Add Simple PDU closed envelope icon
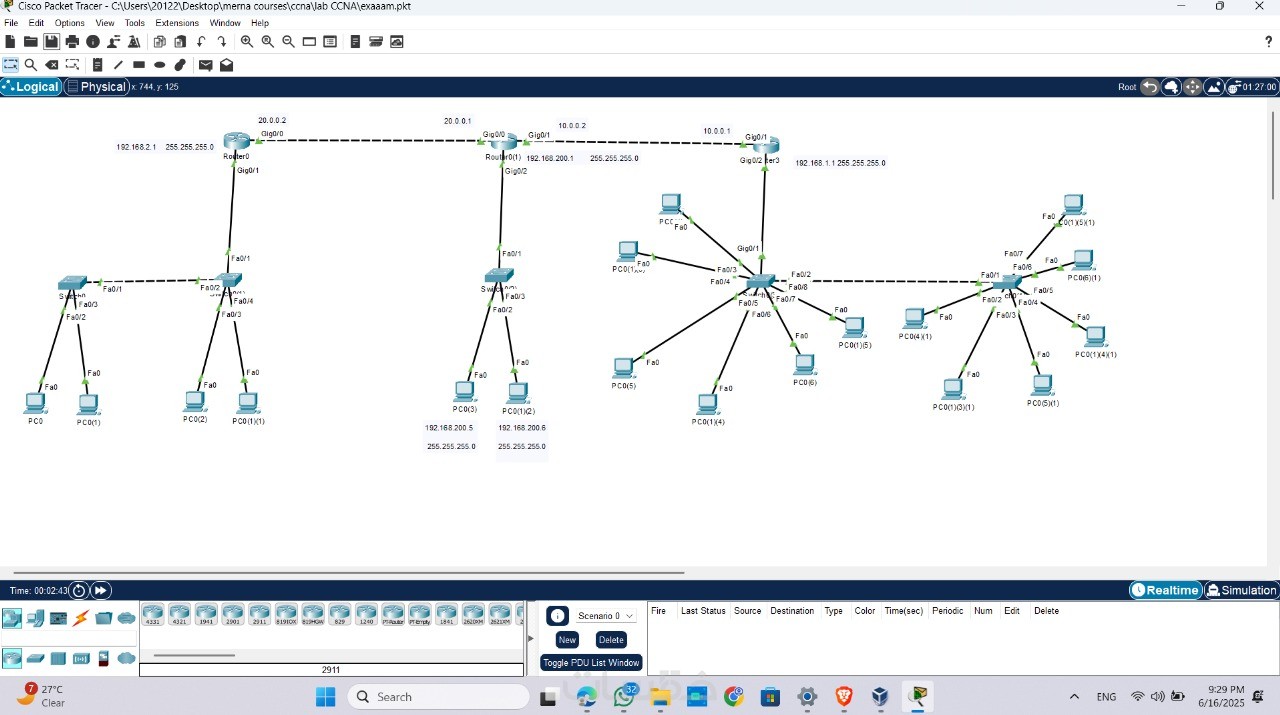The image size is (1280, 715). tap(205, 65)
